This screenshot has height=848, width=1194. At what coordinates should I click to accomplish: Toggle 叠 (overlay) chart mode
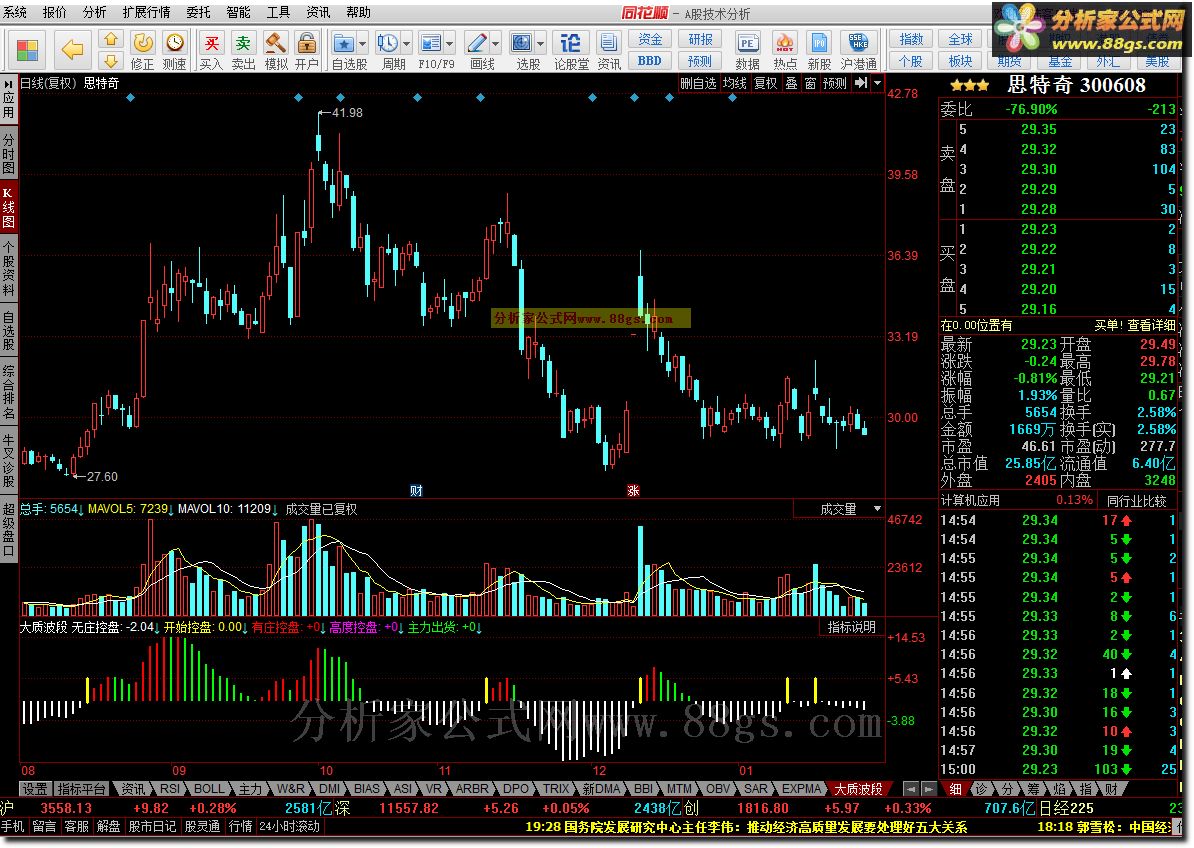(x=792, y=83)
